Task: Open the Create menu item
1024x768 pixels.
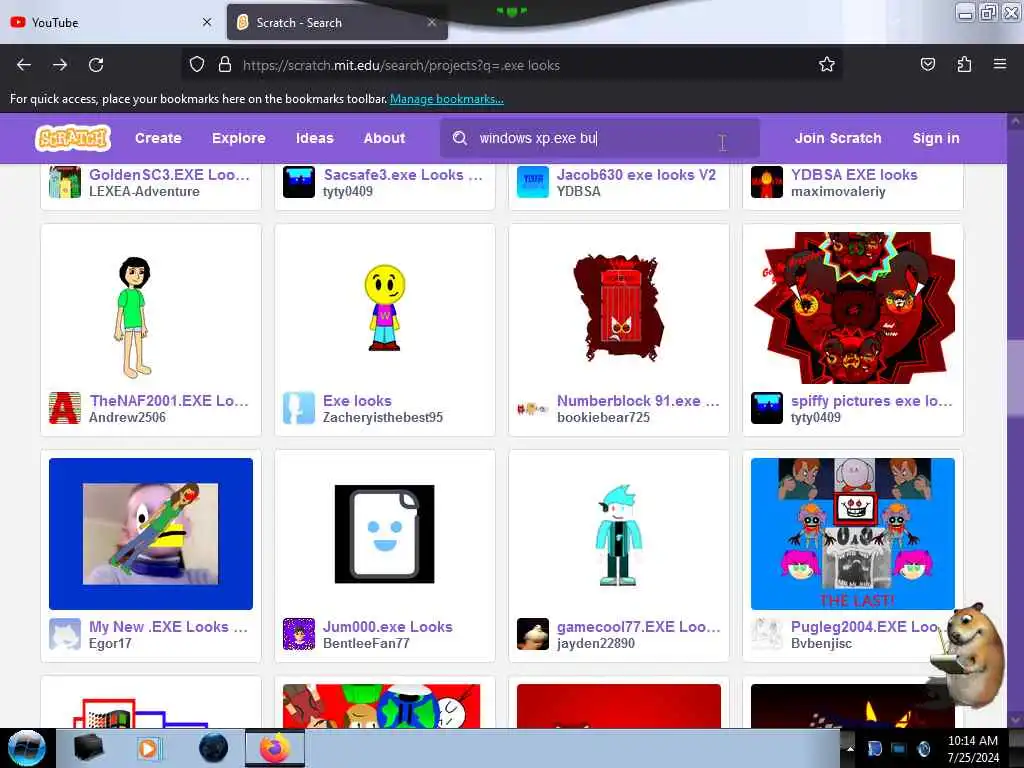Action: [158, 138]
